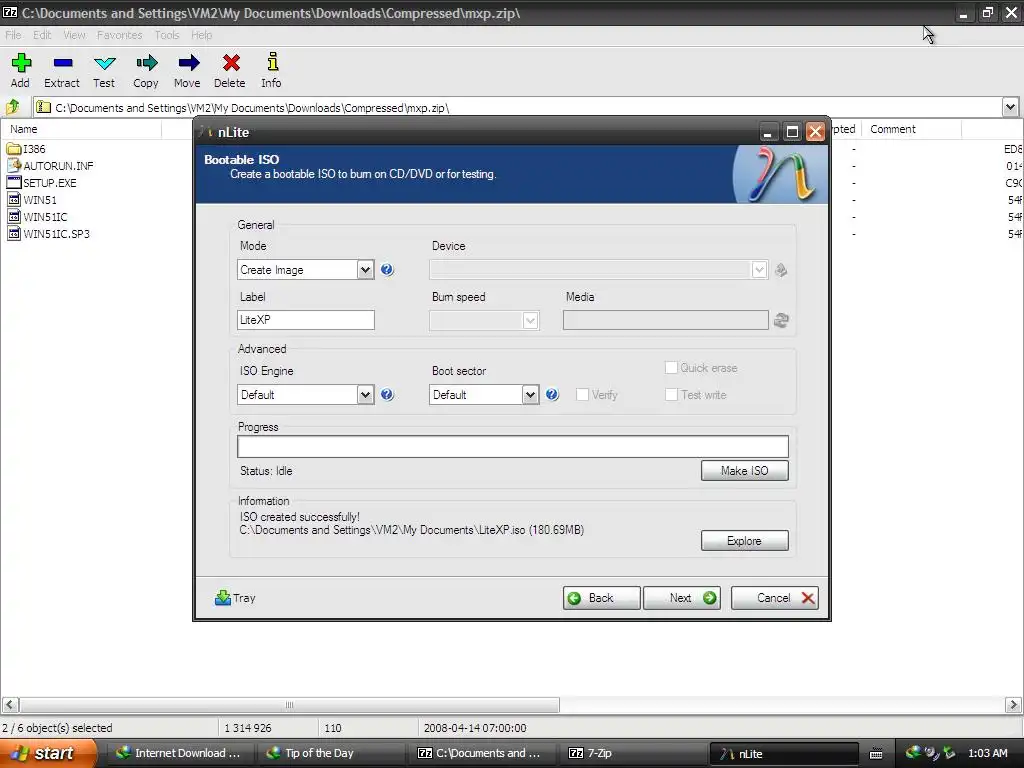Click the Label field containing LiteXP

point(306,320)
